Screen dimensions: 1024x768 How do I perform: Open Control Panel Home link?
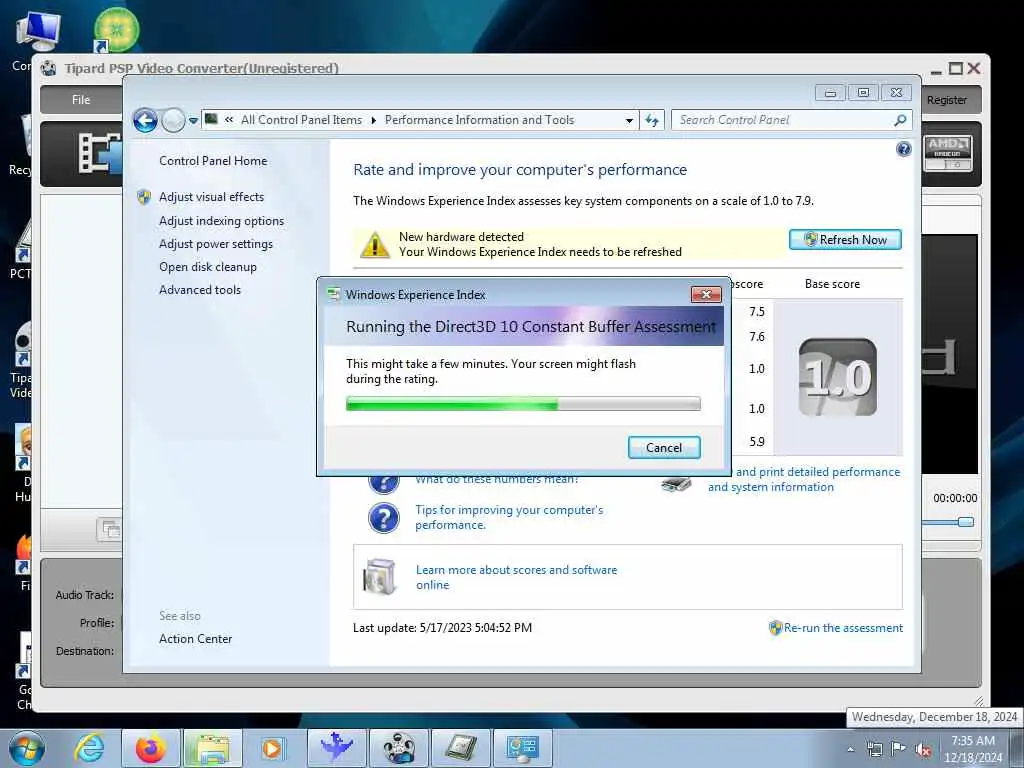pyautogui.click(x=213, y=161)
